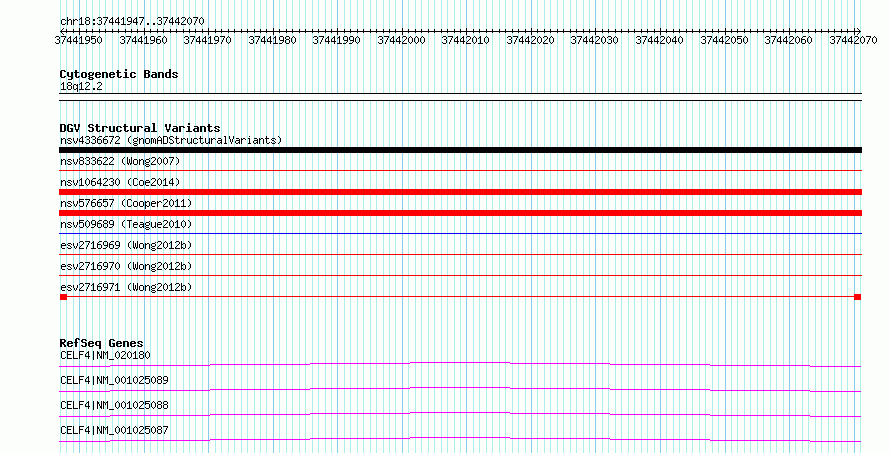Click ruler position 37441970
Viewport: 890px width, 453px height.
[207, 40]
